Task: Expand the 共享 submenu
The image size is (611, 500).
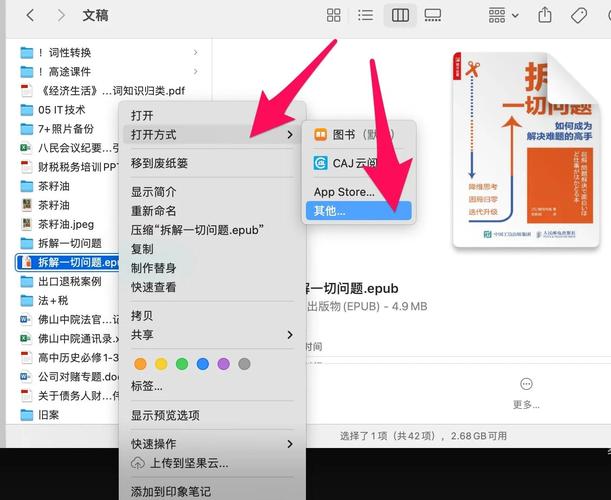Action: pyautogui.click(x=212, y=334)
